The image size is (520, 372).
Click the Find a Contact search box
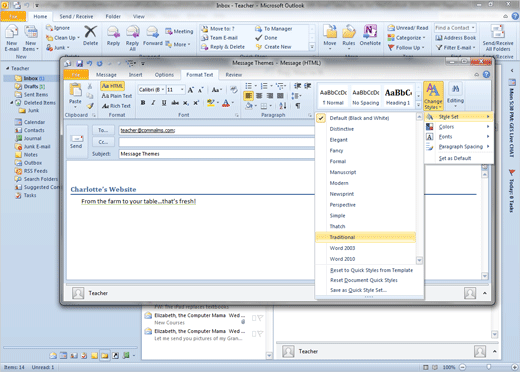pyautogui.click(x=455, y=28)
